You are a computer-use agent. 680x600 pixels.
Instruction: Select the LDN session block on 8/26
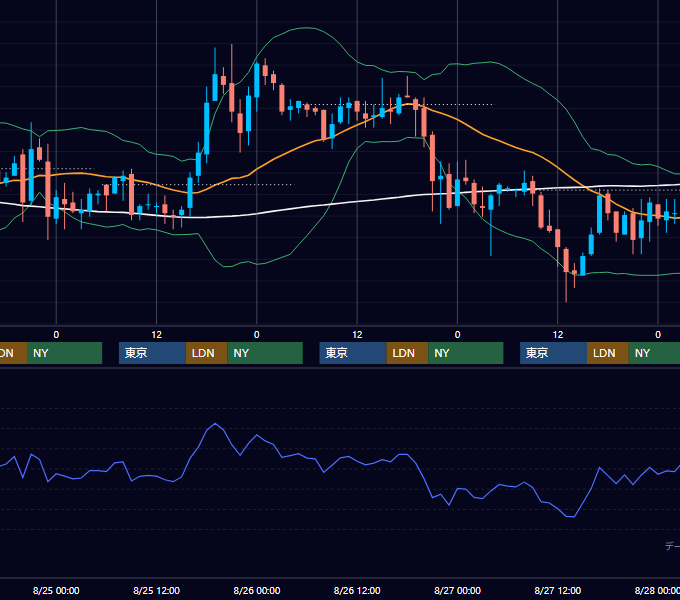407,353
